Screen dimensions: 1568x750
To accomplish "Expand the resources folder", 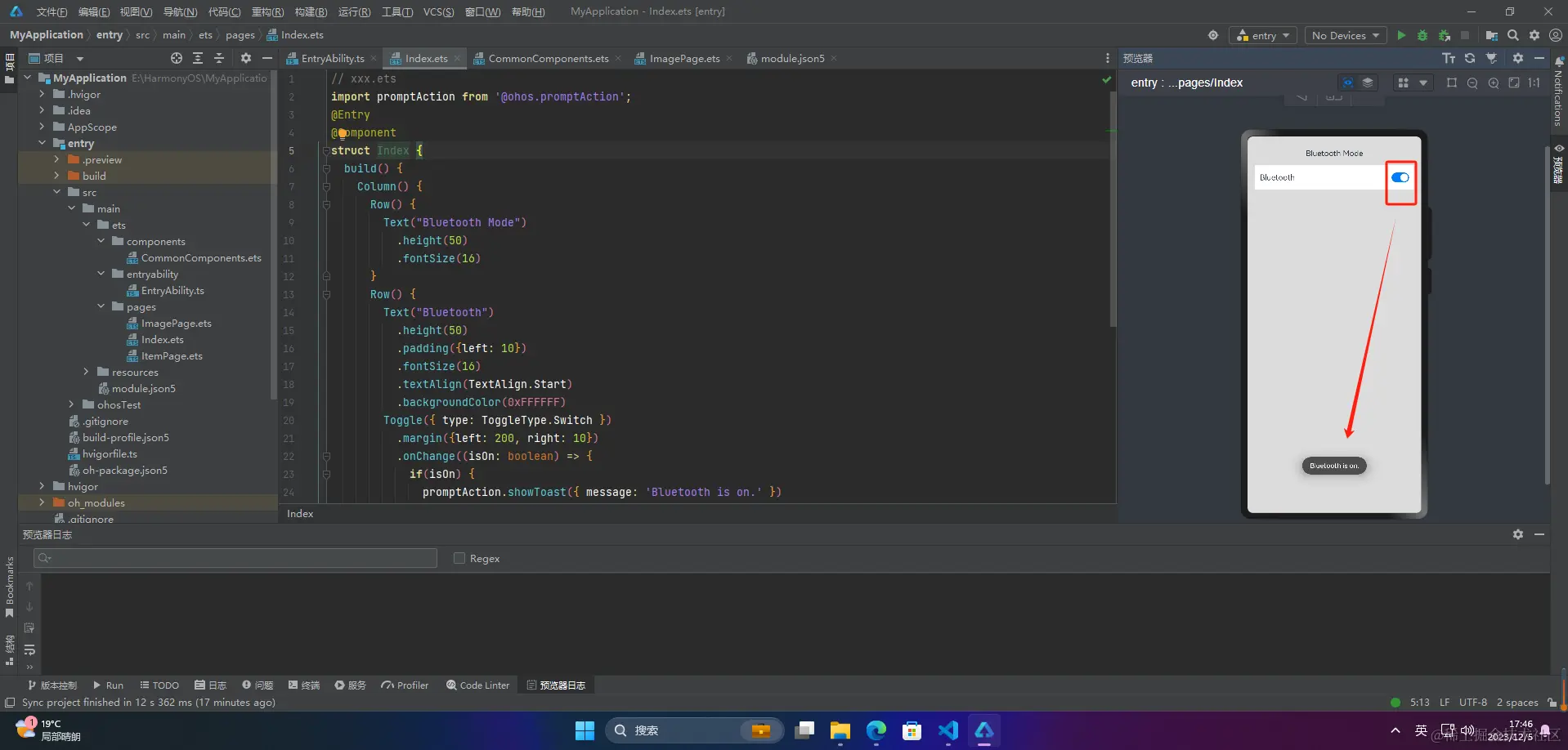I will coord(86,372).
